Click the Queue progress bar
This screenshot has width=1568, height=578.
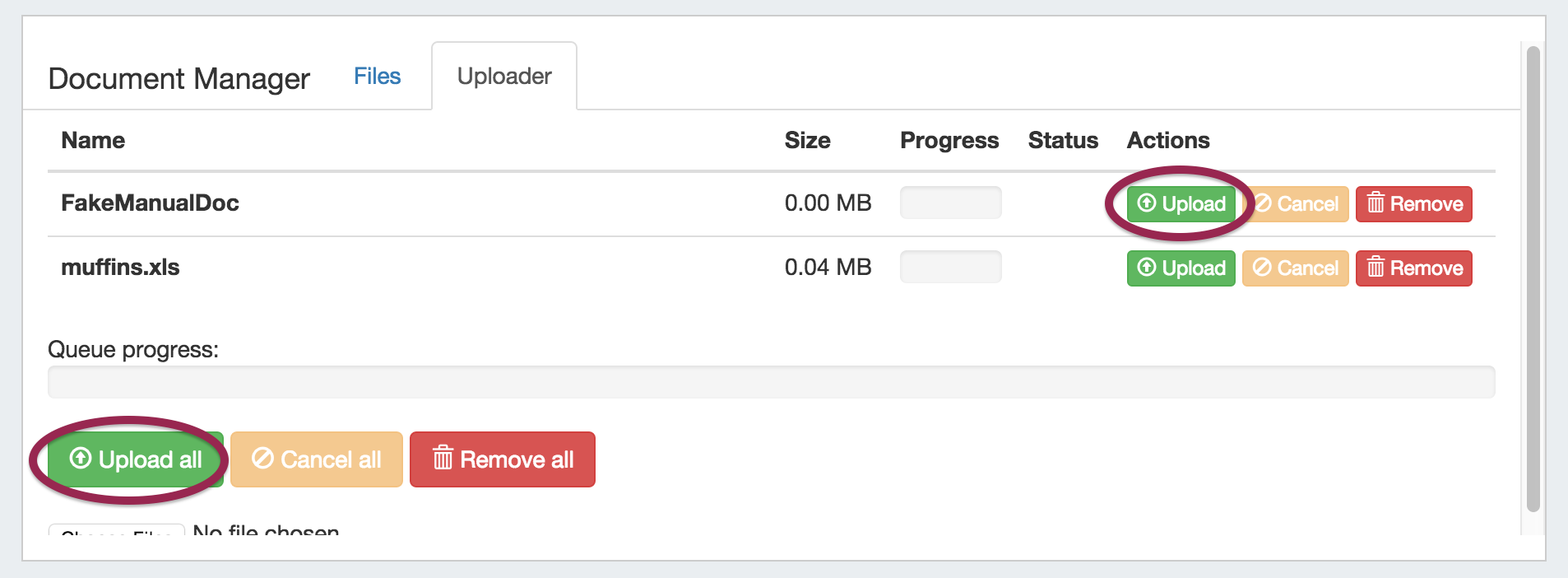(771, 382)
